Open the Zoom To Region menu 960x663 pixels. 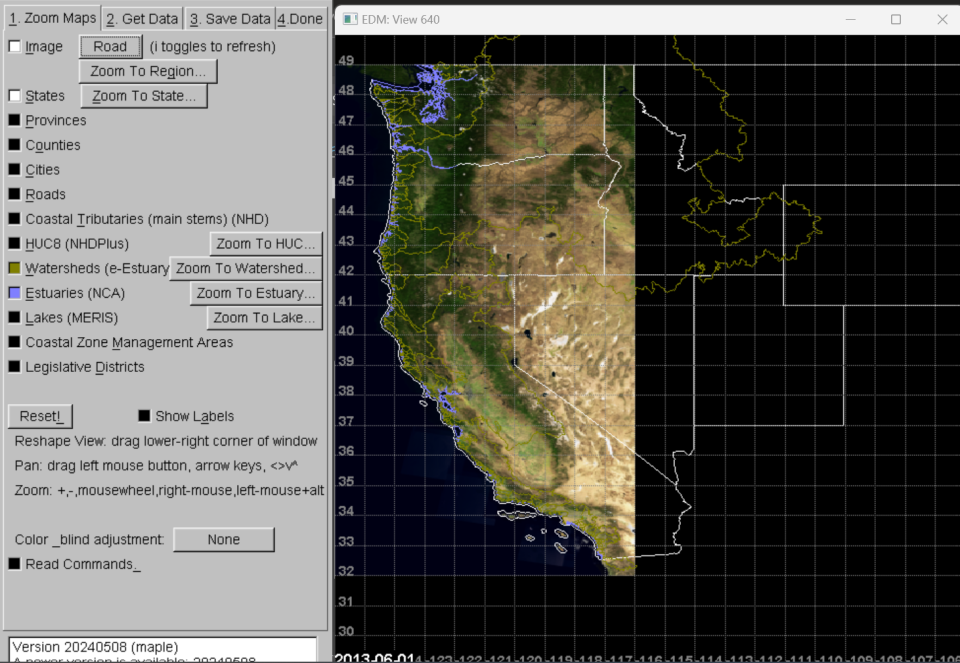148,72
